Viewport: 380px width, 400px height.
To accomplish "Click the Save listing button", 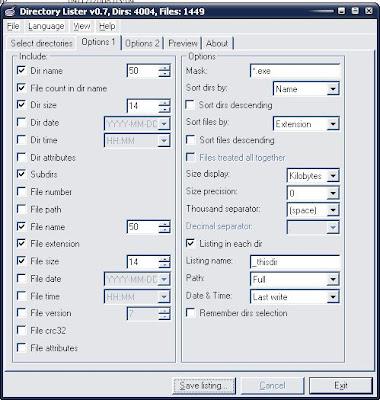I will 204,386.
